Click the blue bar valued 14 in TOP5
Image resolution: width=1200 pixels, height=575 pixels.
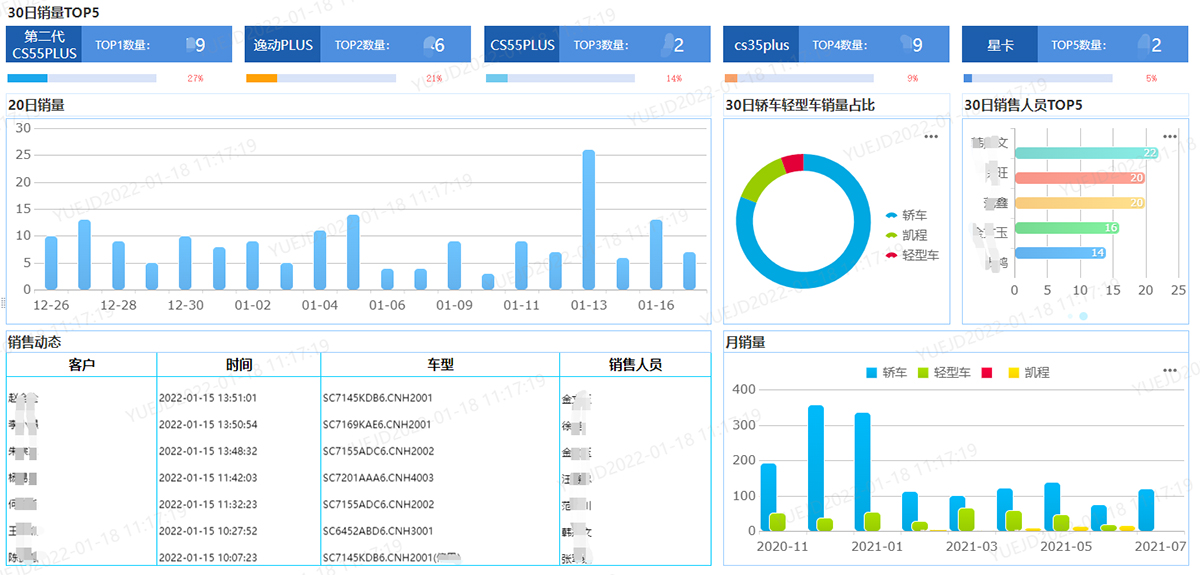click(x=1061, y=253)
